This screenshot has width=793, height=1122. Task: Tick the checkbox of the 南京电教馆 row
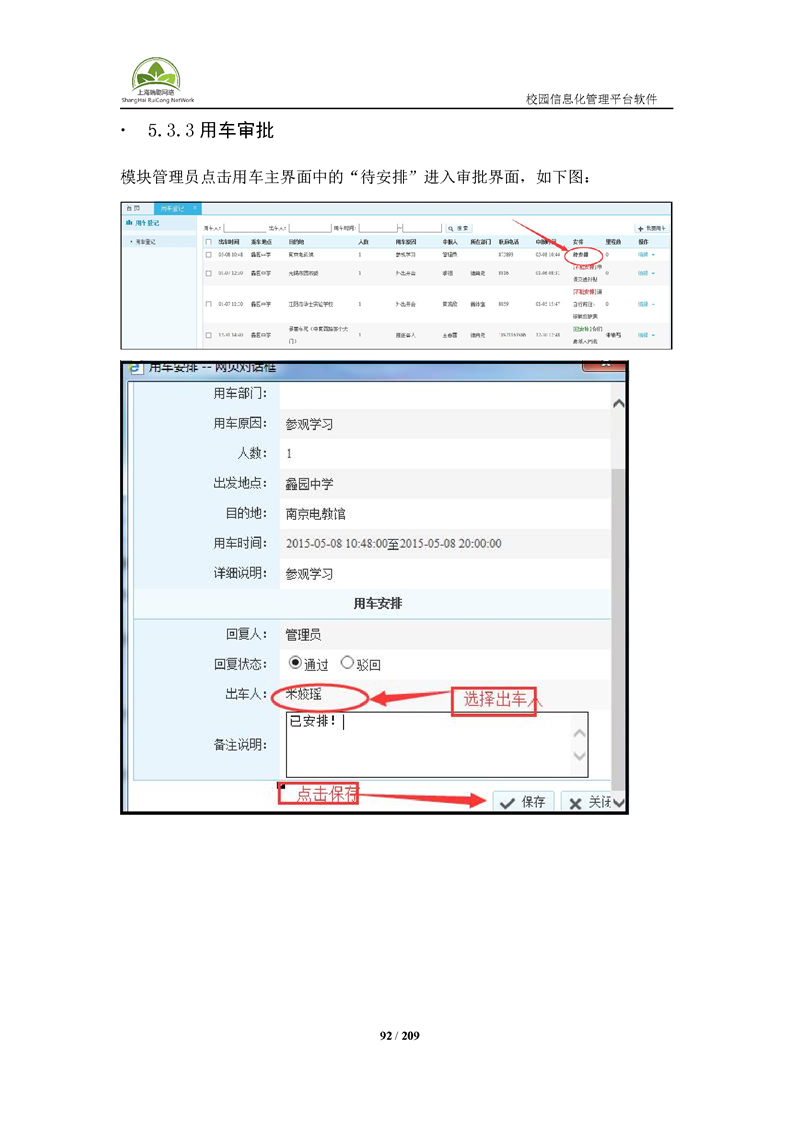coord(209,255)
